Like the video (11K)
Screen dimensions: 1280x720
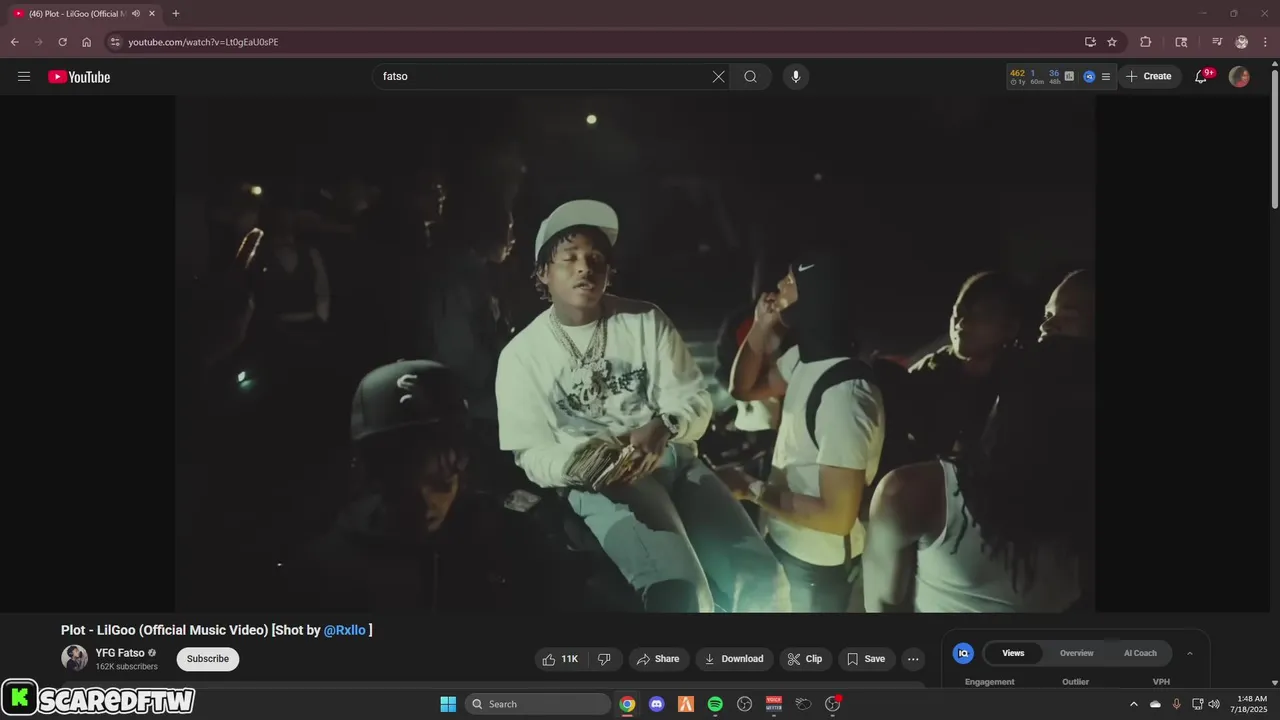coord(560,659)
